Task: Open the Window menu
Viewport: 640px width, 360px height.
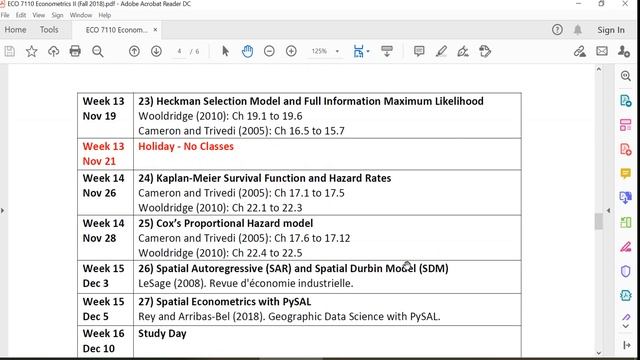Action: point(81,15)
